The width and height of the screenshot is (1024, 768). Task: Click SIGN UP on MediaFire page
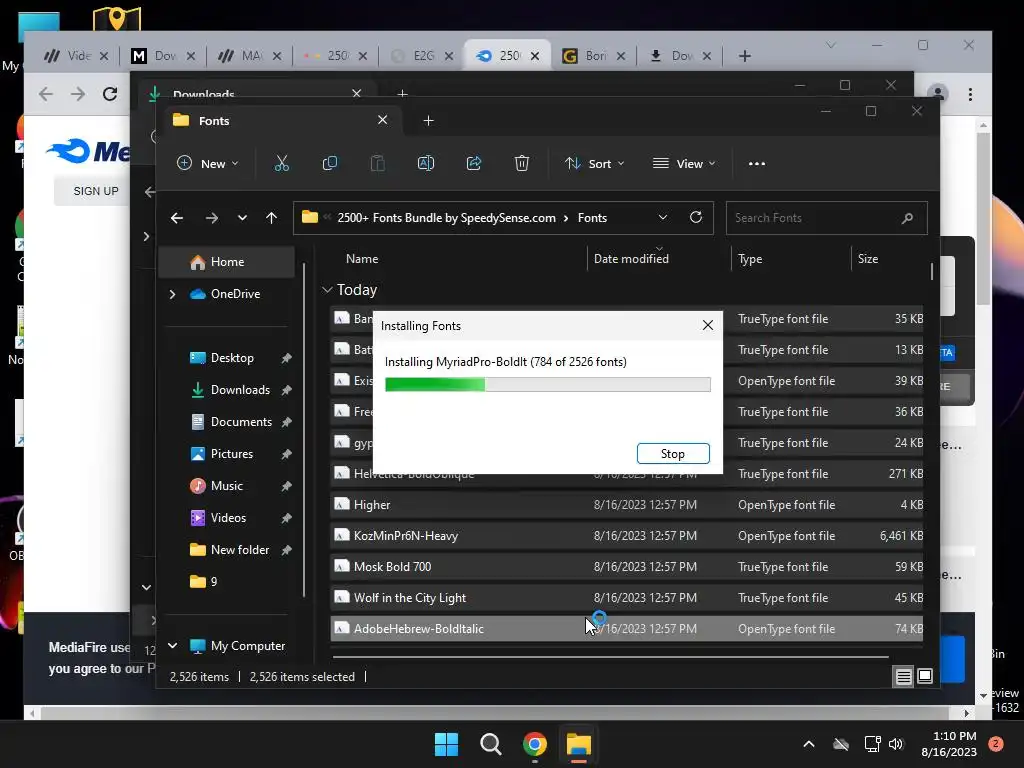click(96, 191)
